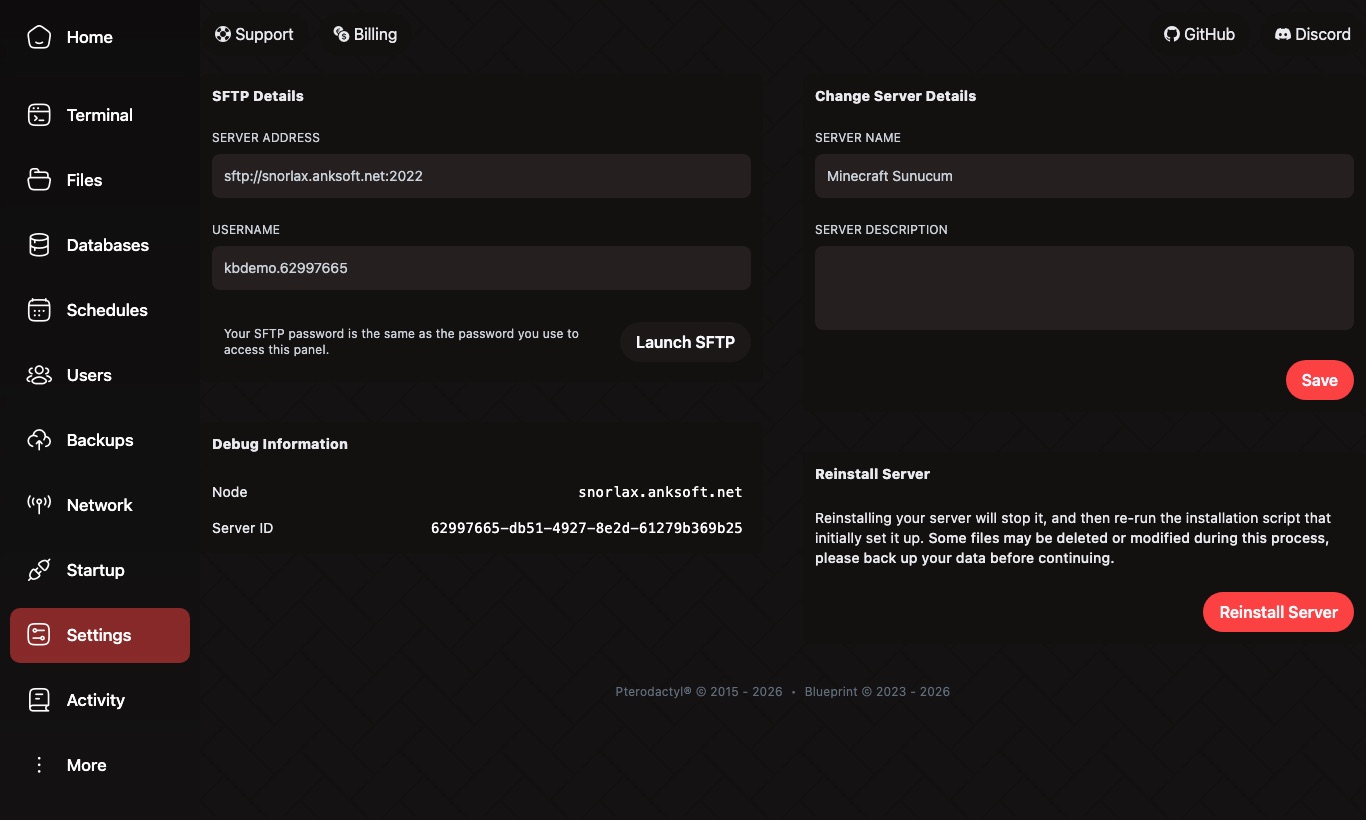Go to the Home label in the sidebar
The image size is (1366, 820).
coord(90,37)
